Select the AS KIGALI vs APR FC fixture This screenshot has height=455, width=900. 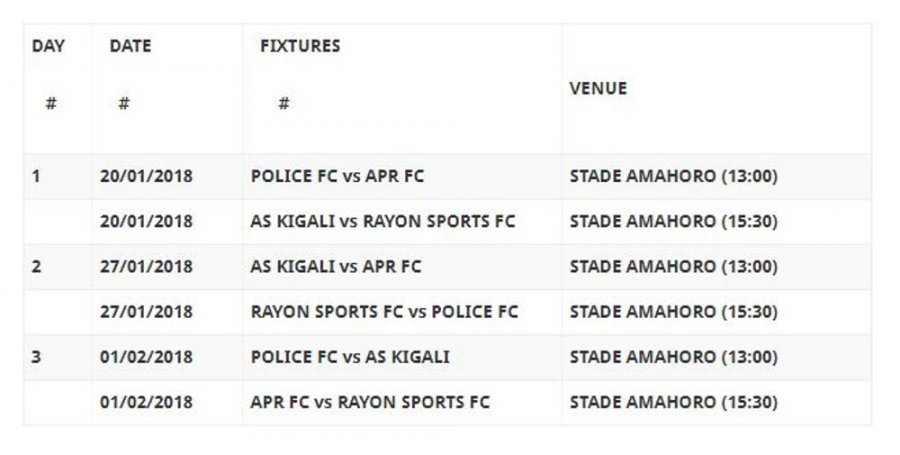tap(336, 267)
